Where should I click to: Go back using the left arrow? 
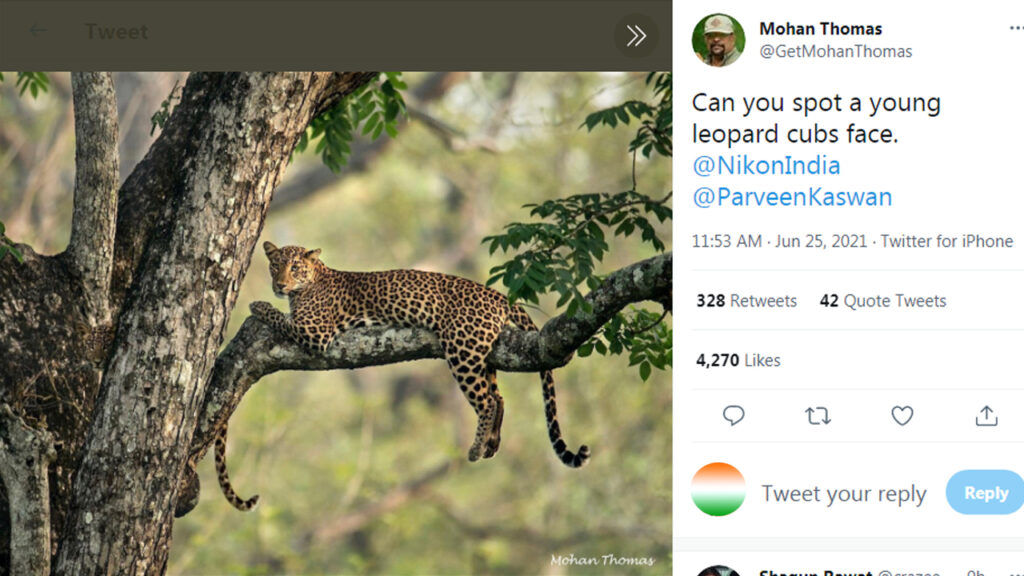pyautogui.click(x=38, y=31)
